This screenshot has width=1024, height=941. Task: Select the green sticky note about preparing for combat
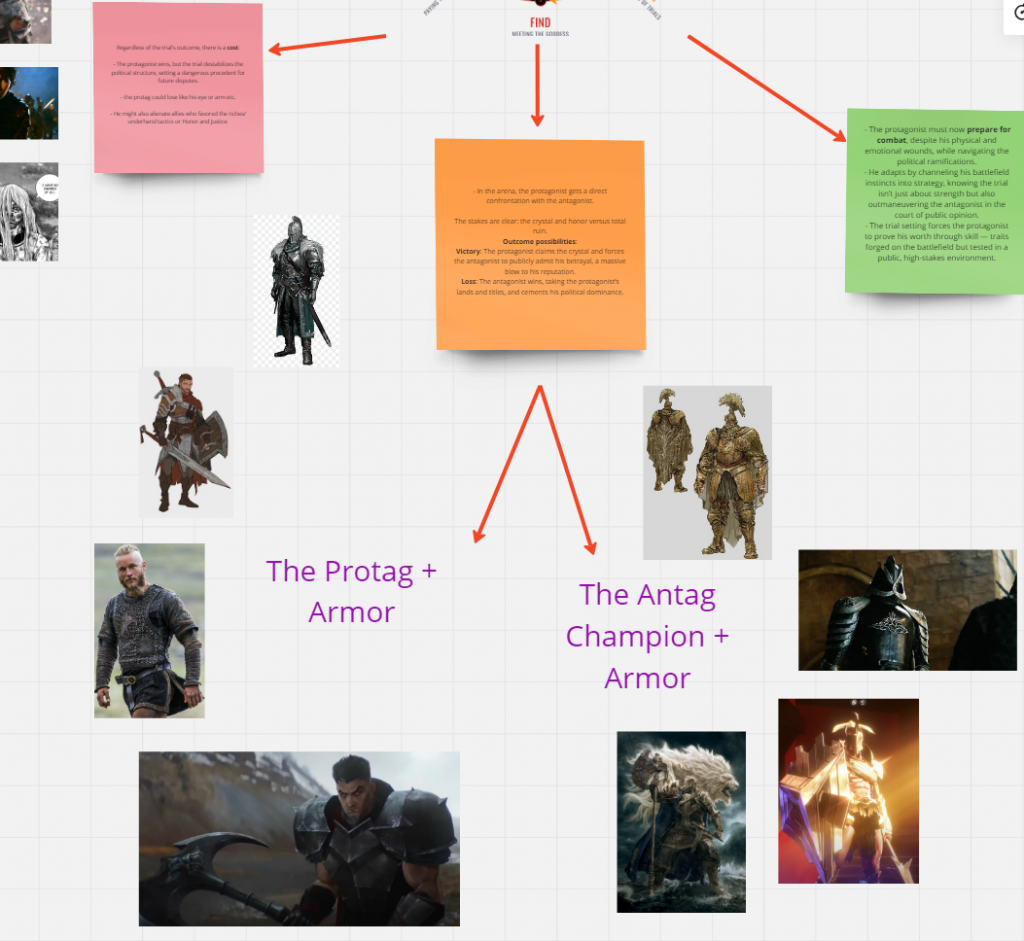pyautogui.click(x=935, y=200)
